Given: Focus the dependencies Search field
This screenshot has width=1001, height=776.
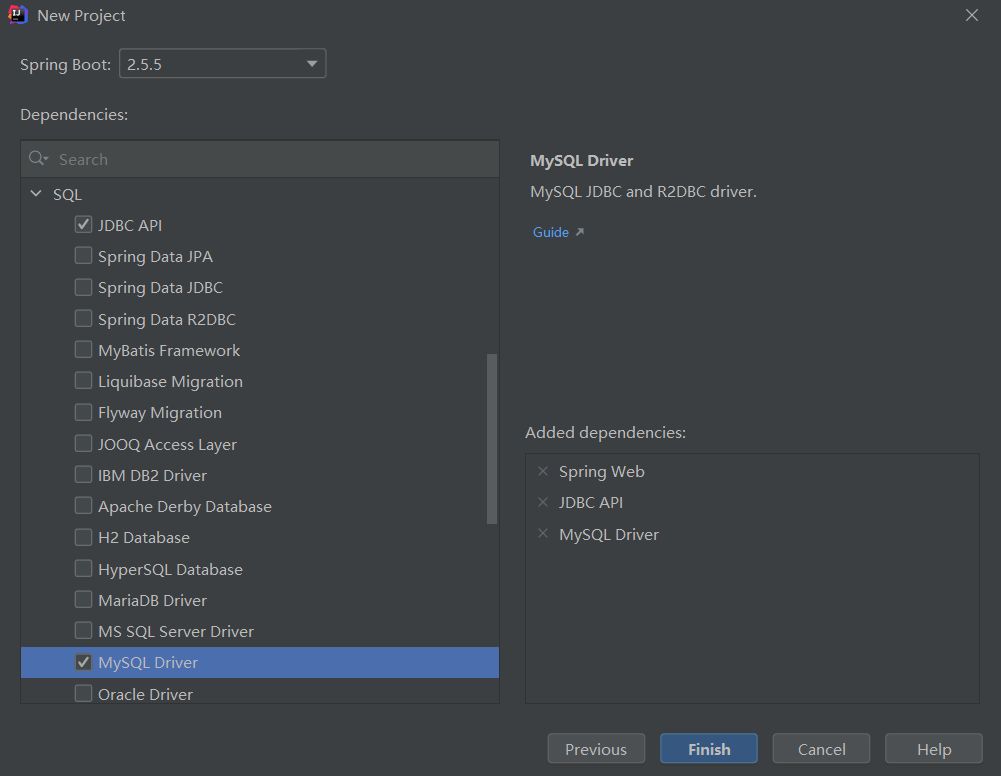Looking at the screenshot, I should (x=270, y=159).
